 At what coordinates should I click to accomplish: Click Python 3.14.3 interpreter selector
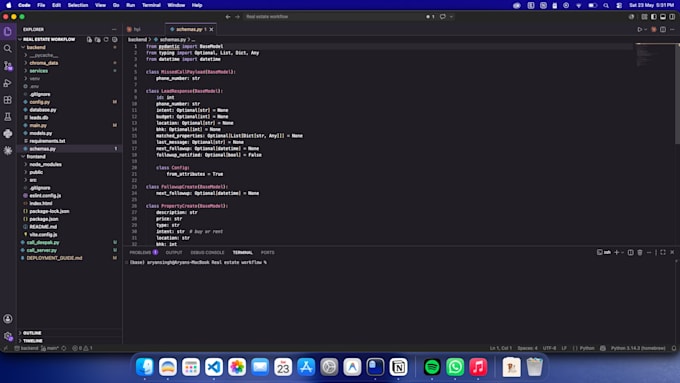[638, 348]
